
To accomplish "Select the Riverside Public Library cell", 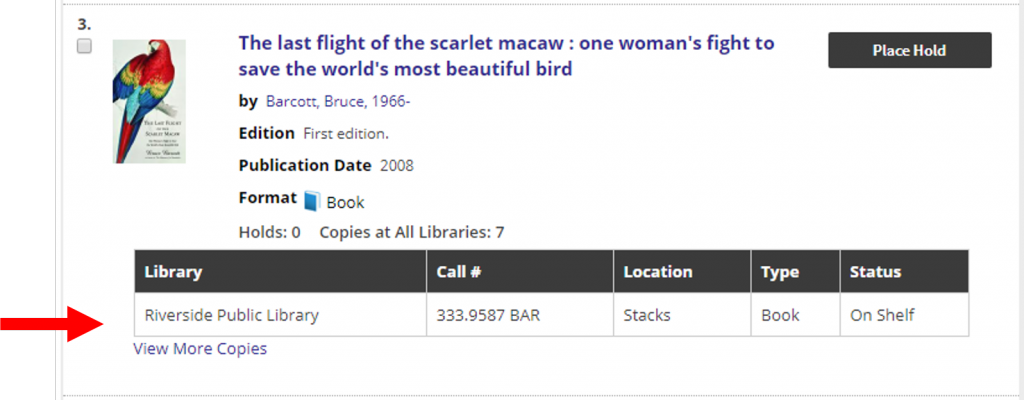I will pos(281,315).
